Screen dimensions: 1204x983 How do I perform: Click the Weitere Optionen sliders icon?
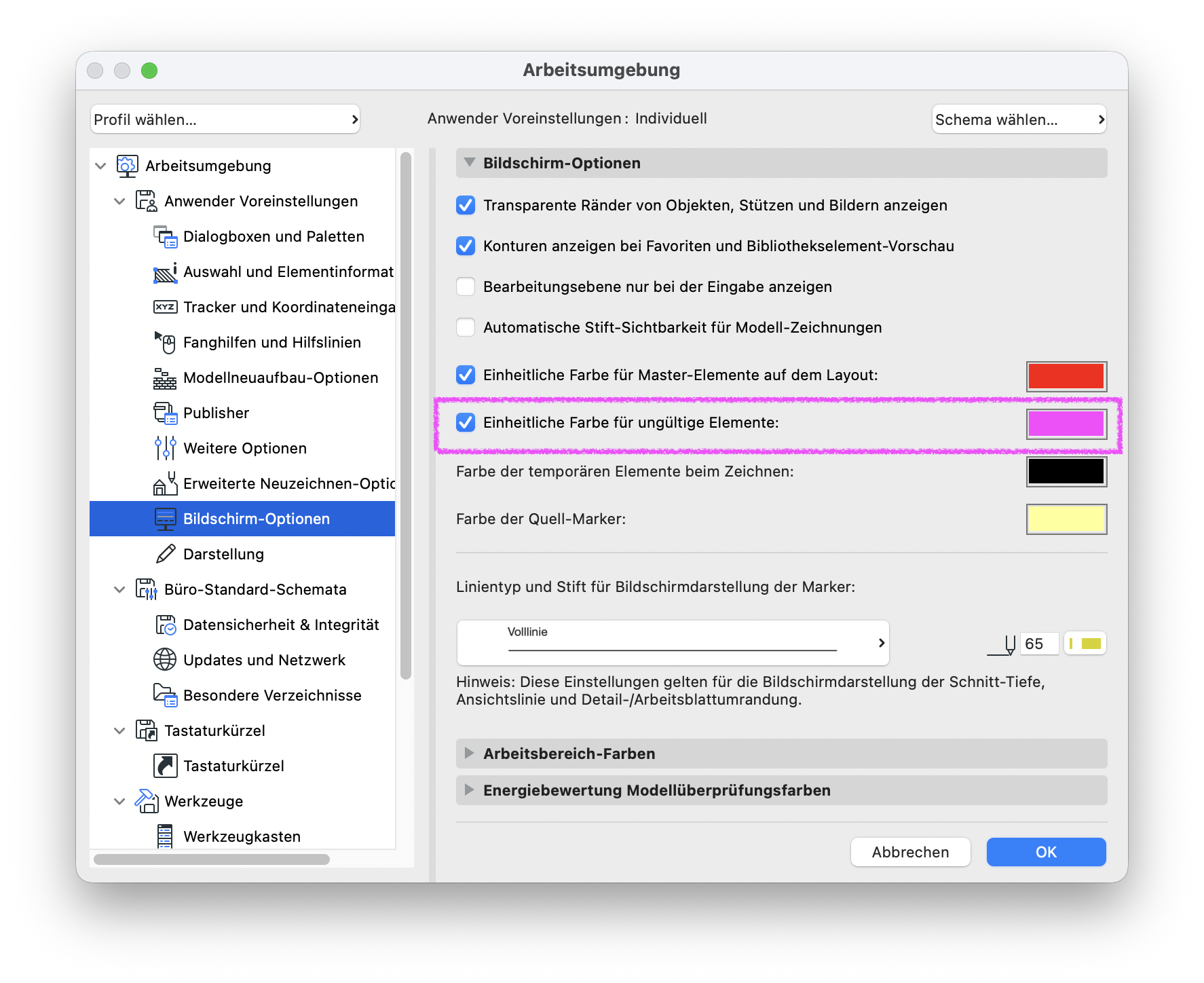click(x=165, y=448)
